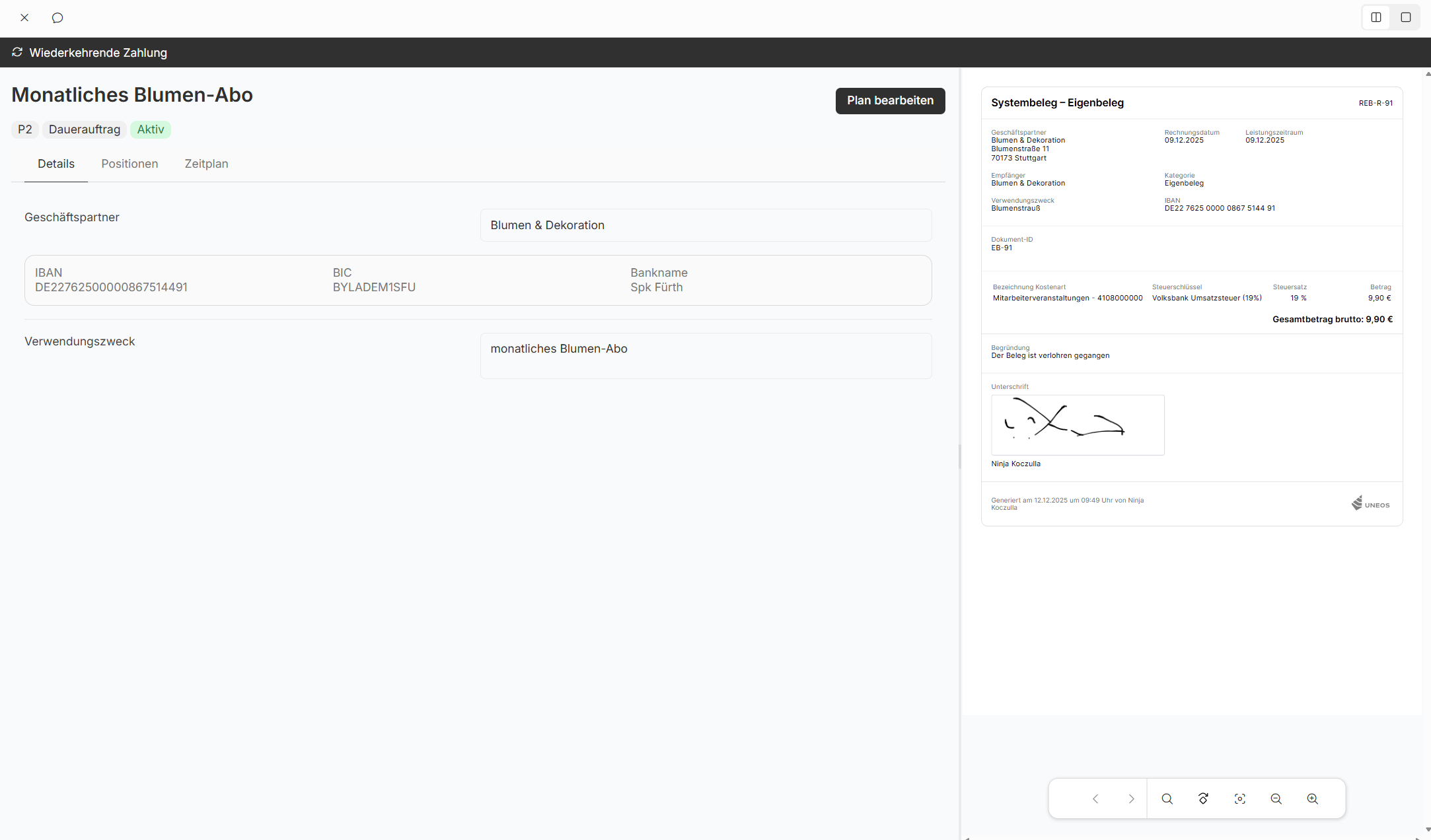Zoom out of document preview

point(1276,799)
